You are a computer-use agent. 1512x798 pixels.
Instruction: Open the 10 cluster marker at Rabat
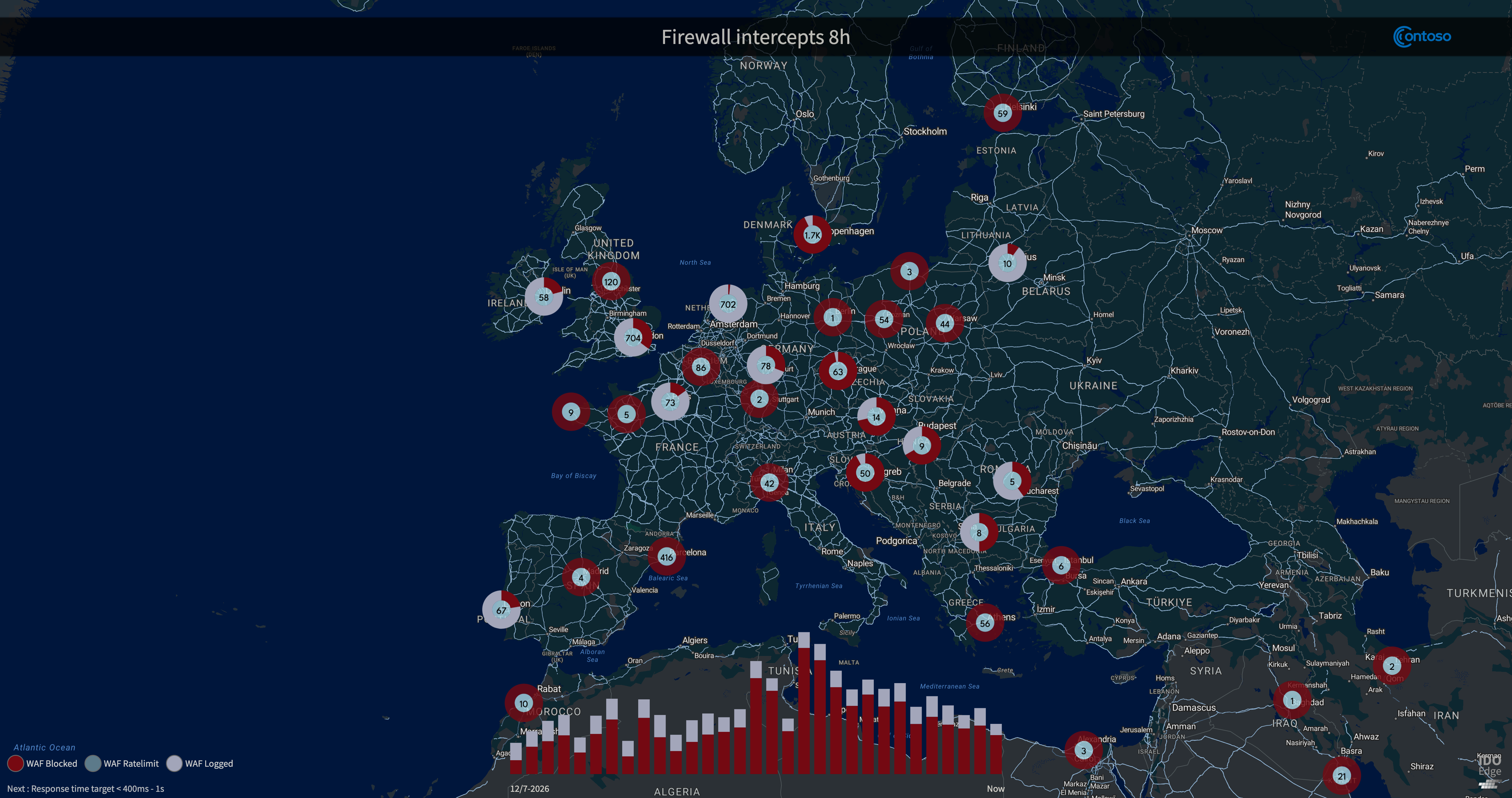click(524, 703)
